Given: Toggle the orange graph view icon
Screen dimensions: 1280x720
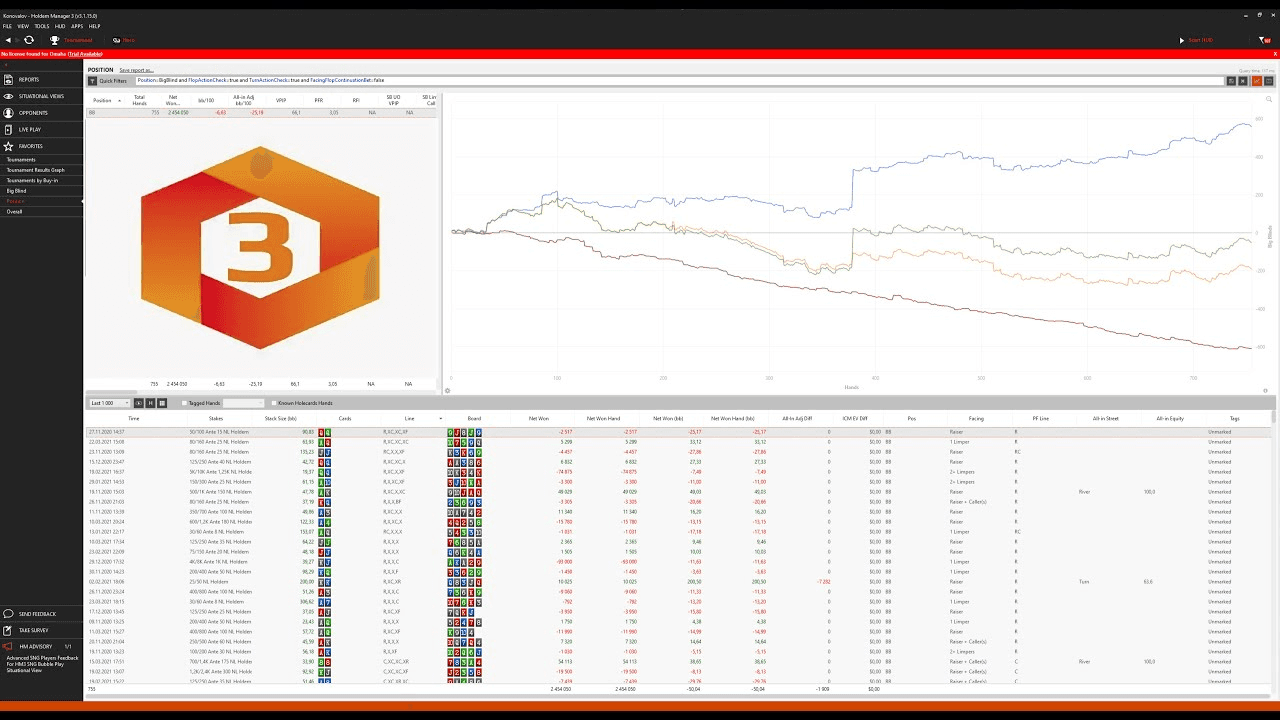Looking at the screenshot, I should tap(1257, 81).
